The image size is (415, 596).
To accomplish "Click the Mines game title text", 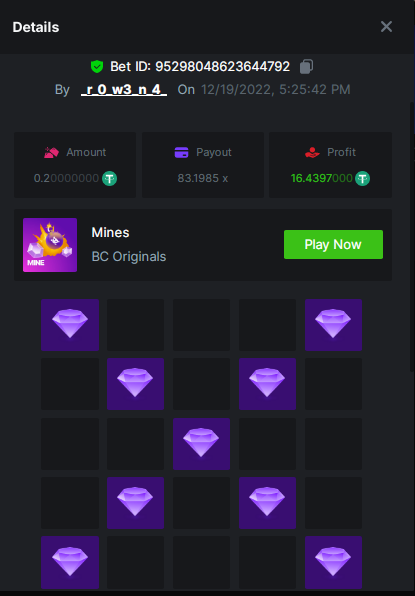I will (x=110, y=232).
